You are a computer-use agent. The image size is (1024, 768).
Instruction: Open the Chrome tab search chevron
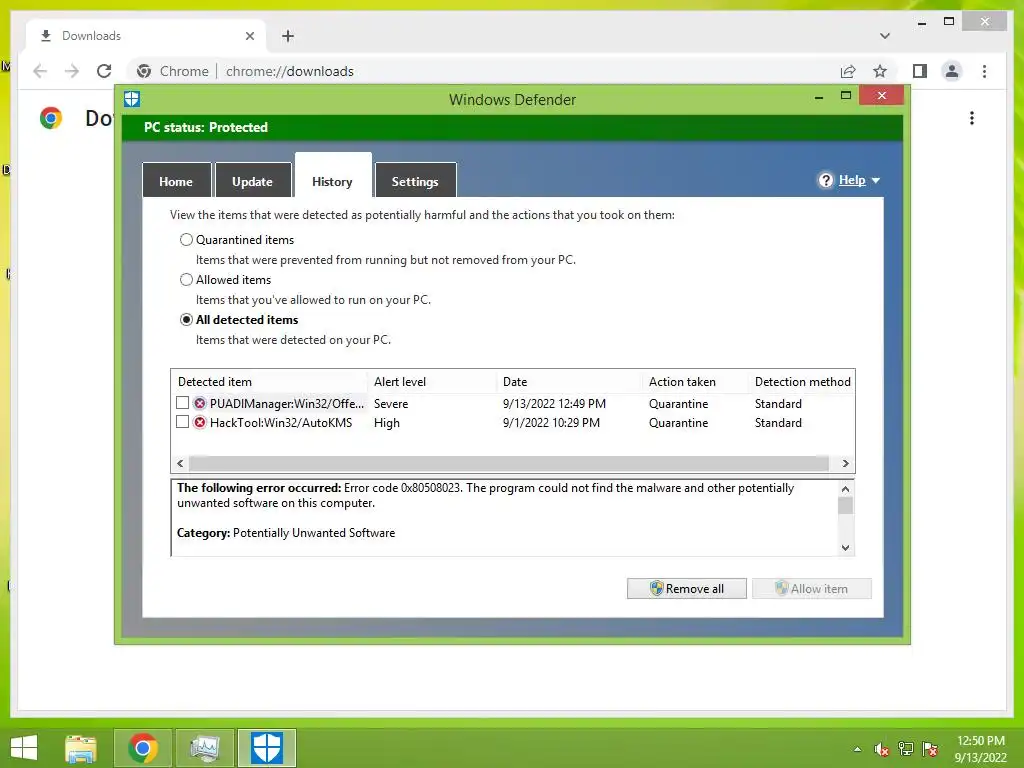(x=885, y=36)
